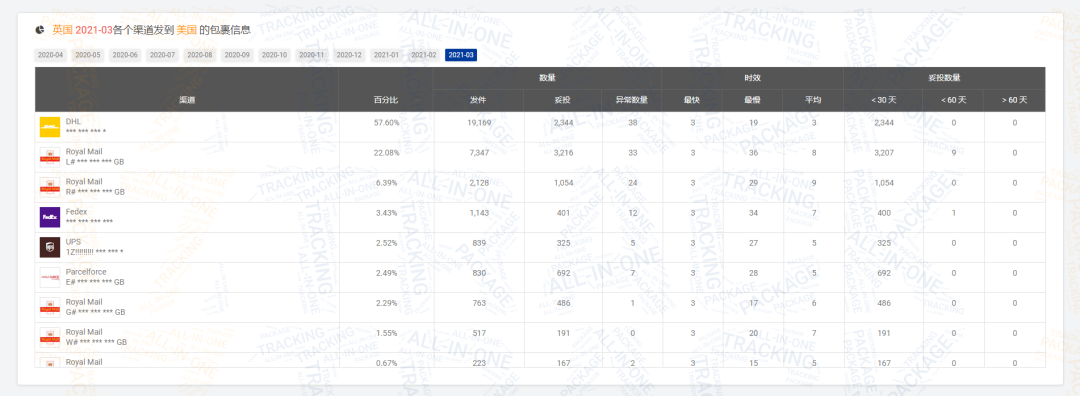Switch to the 2020-12 month tab

click(349, 55)
